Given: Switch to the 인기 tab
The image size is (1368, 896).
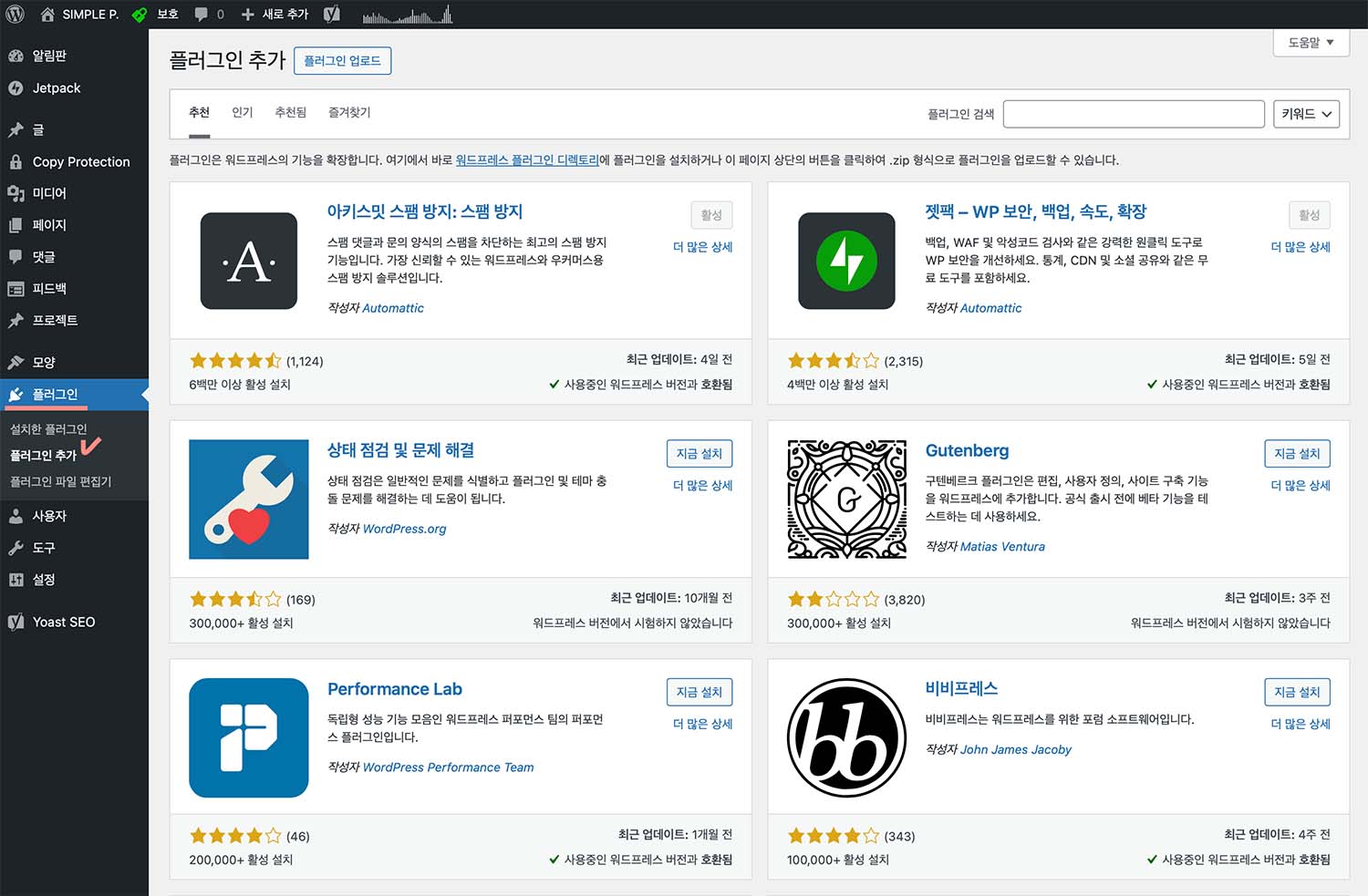Looking at the screenshot, I should tap(242, 112).
